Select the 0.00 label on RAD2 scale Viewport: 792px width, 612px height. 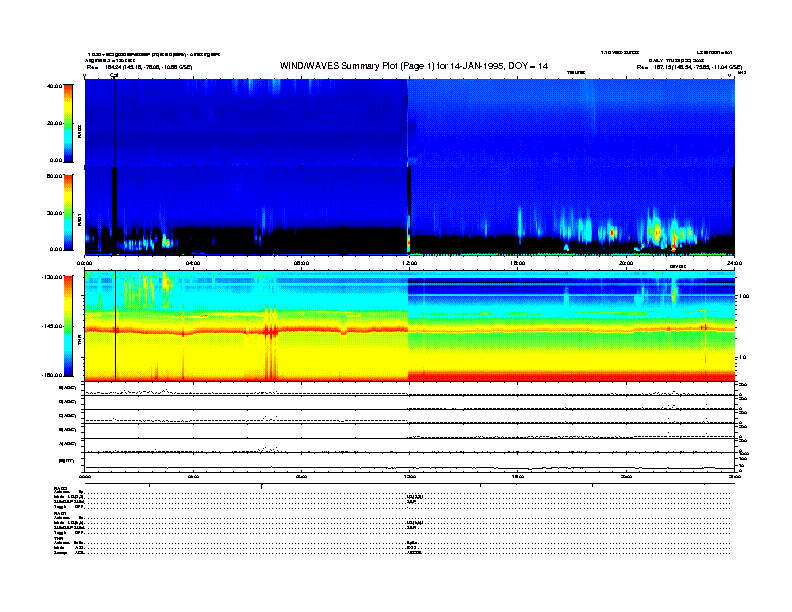click(x=56, y=160)
